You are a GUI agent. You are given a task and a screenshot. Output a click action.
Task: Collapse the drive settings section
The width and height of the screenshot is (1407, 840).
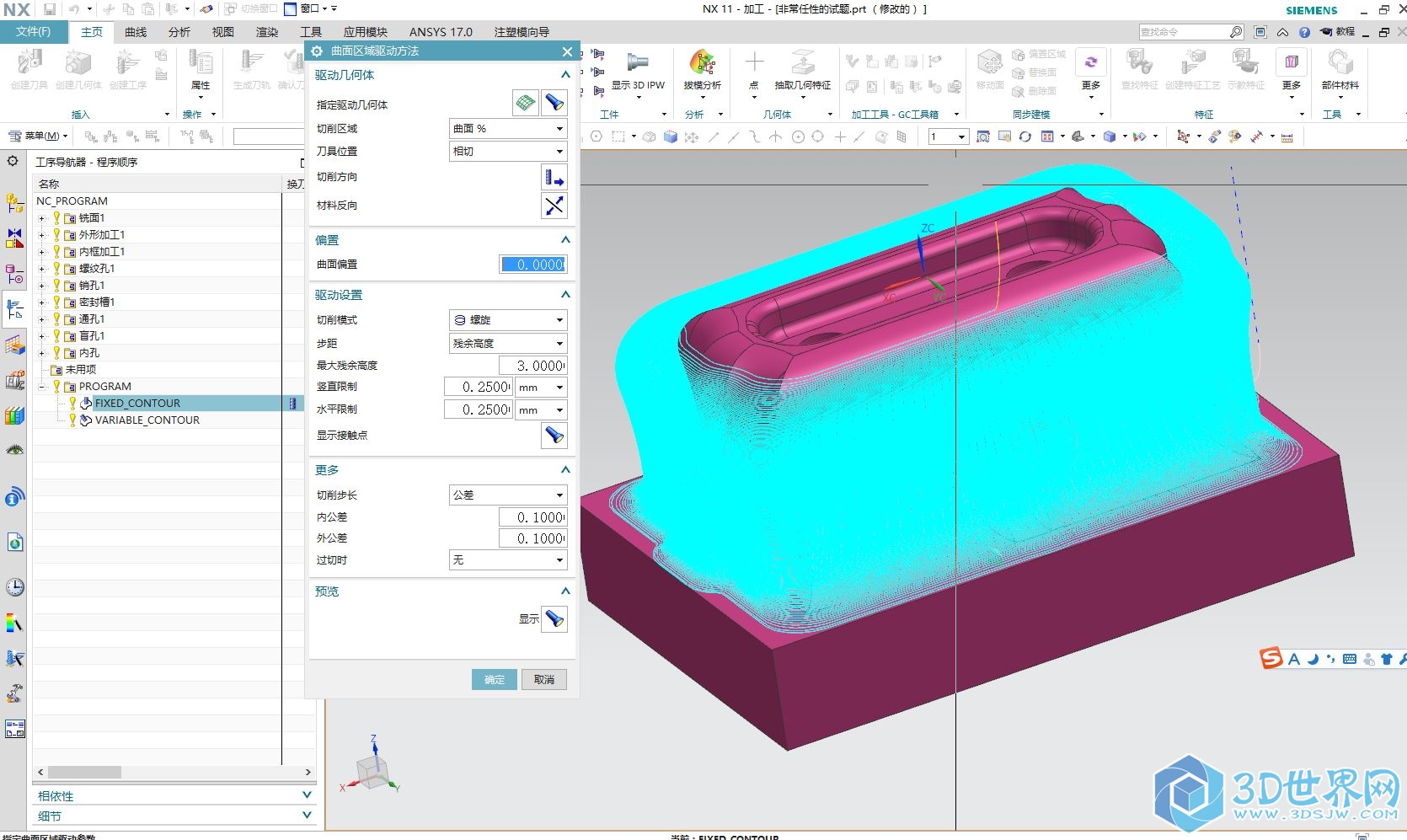pos(565,295)
